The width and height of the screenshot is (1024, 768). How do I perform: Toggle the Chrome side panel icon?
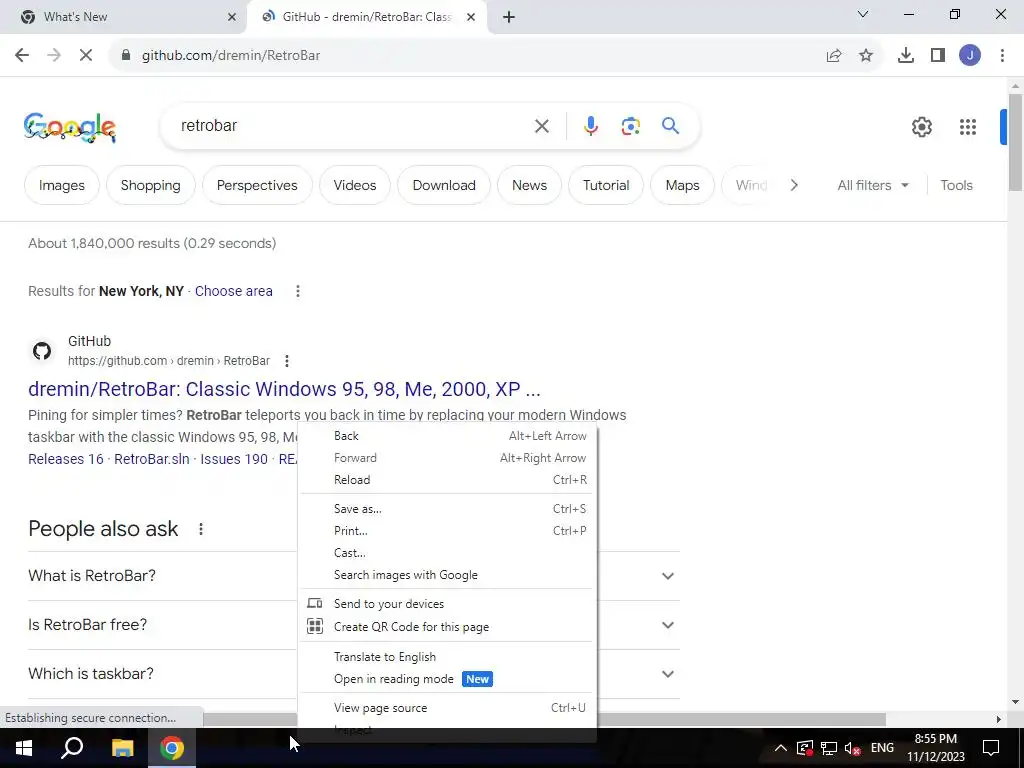pyautogui.click(x=938, y=56)
